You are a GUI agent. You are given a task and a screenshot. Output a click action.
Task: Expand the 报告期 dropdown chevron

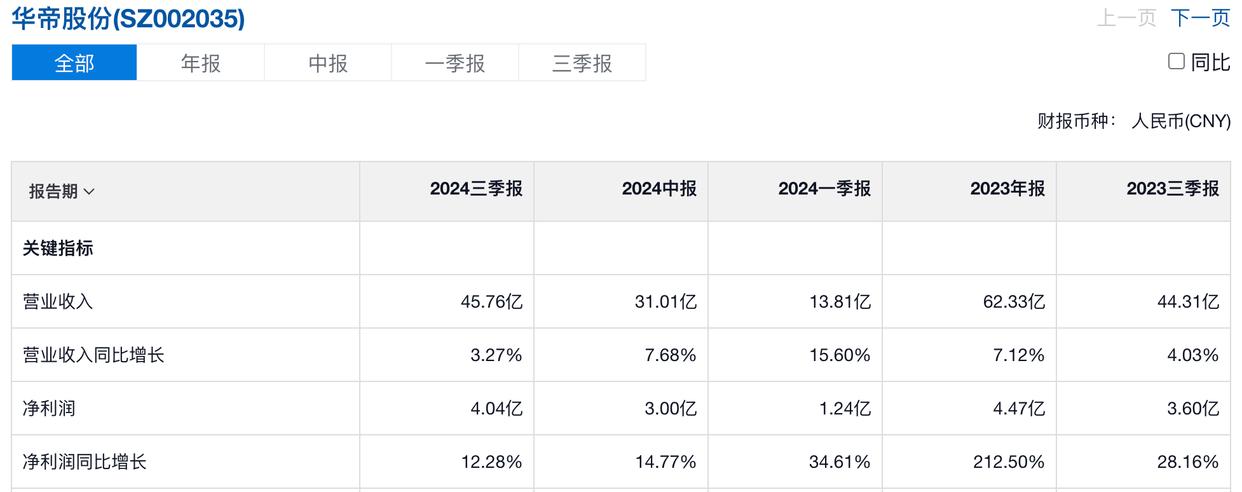[89, 191]
